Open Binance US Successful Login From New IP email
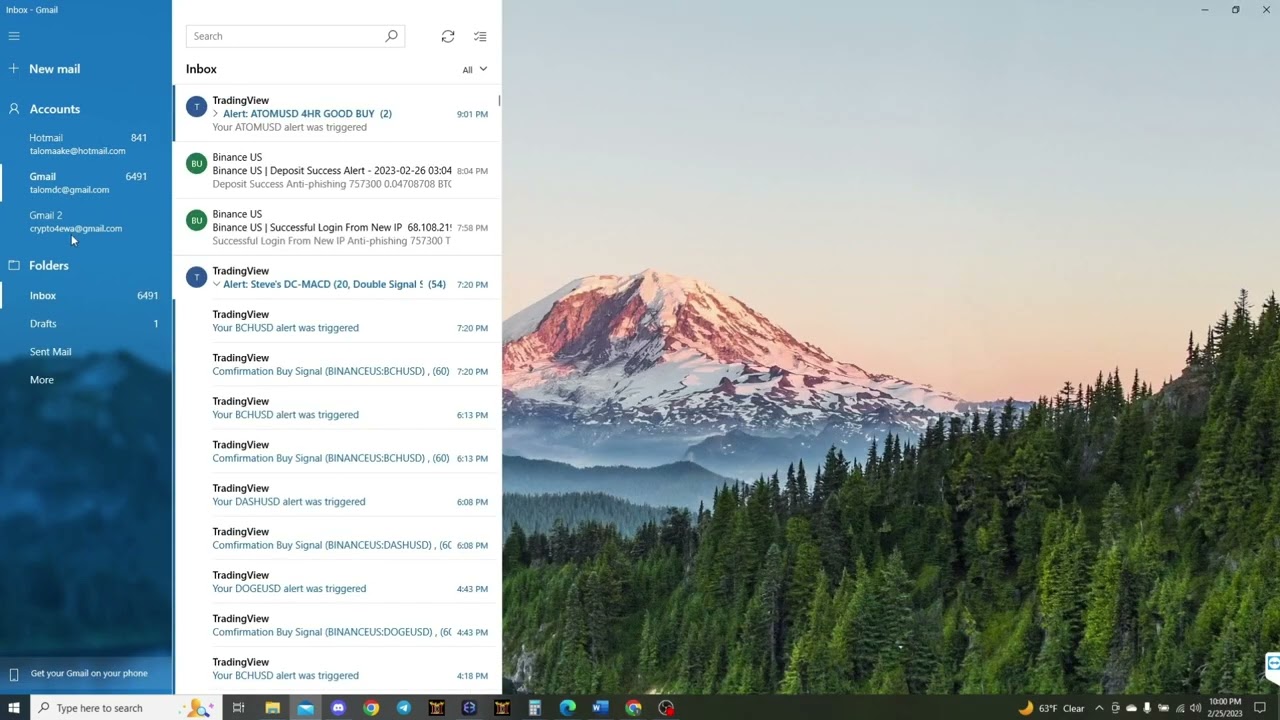This screenshot has width=1280, height=720. click(x=337, y=228)
